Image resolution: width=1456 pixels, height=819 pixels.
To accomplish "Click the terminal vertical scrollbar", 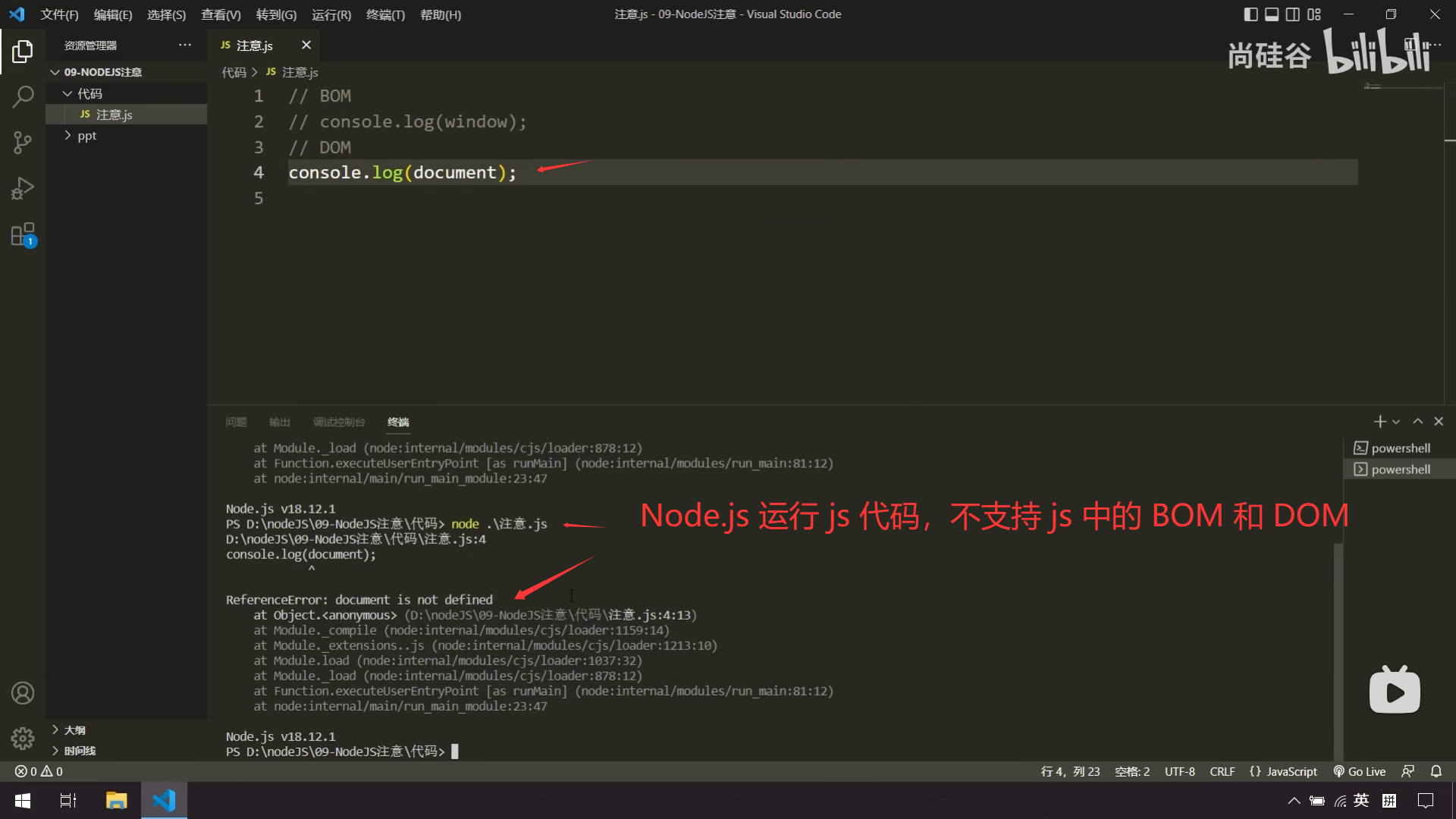I will [1338, 652].
